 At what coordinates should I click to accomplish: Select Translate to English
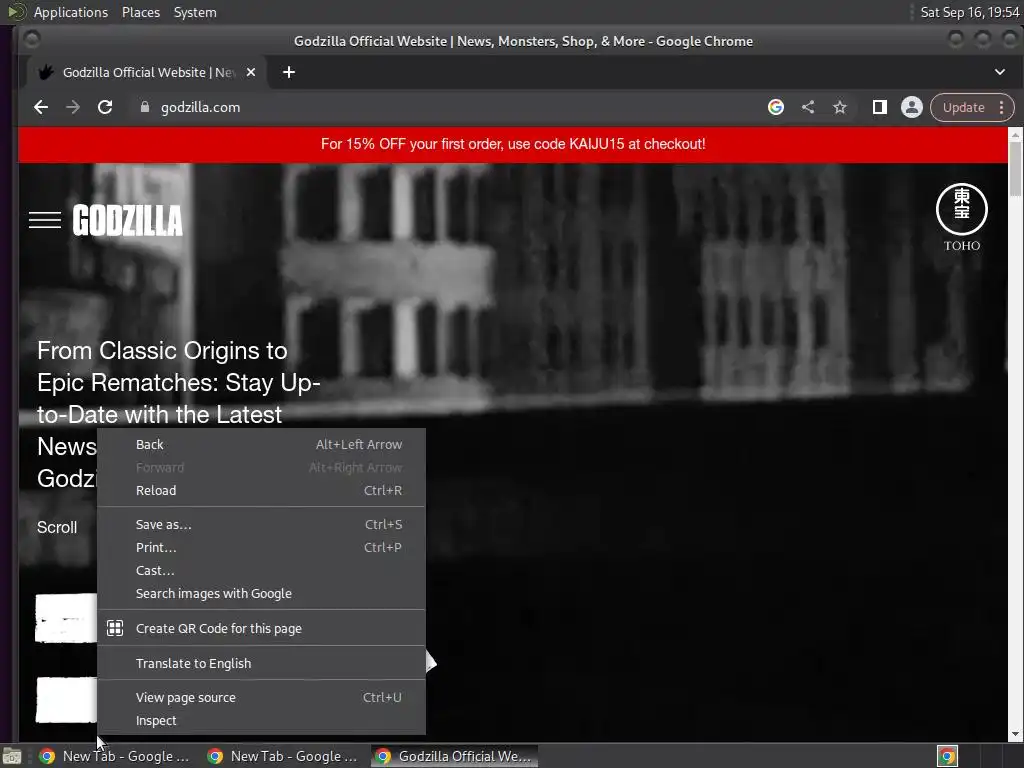coord(261,663)
